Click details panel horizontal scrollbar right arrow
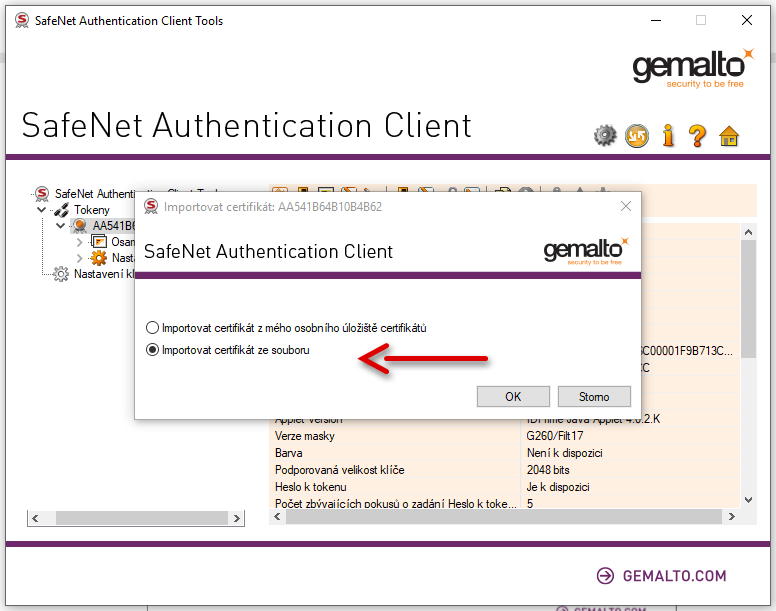Image resolution: width=776 pixels, height=611 pixels. (731, 517)
